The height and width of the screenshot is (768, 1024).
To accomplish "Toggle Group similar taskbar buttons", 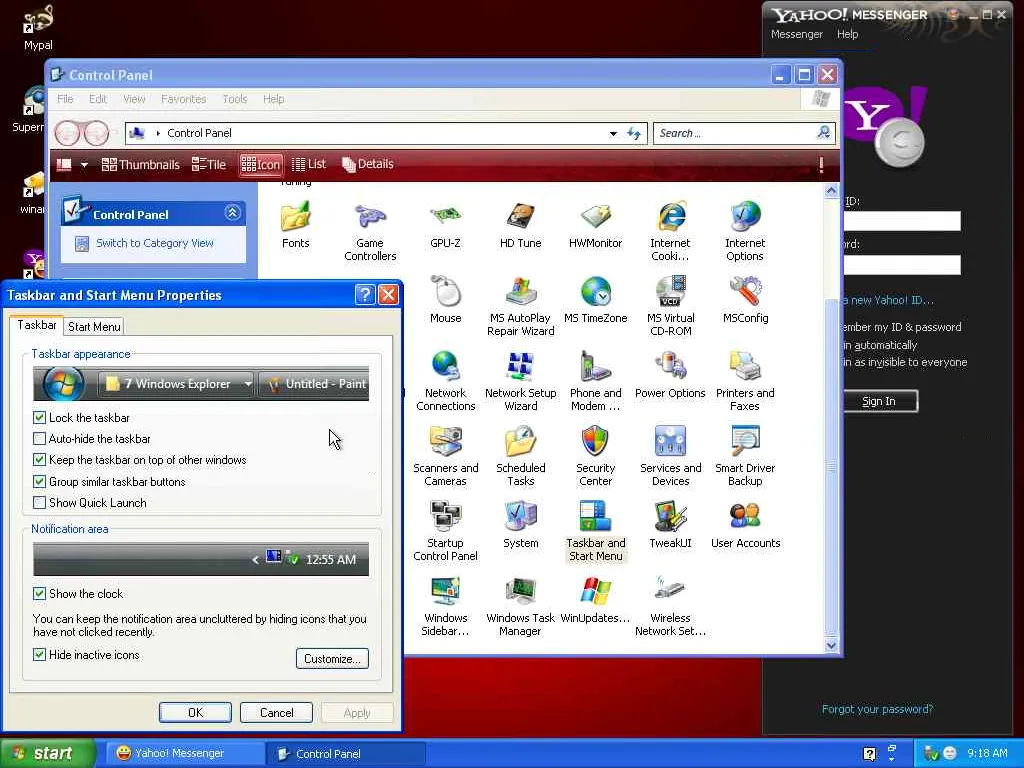I will click(39, 481).
